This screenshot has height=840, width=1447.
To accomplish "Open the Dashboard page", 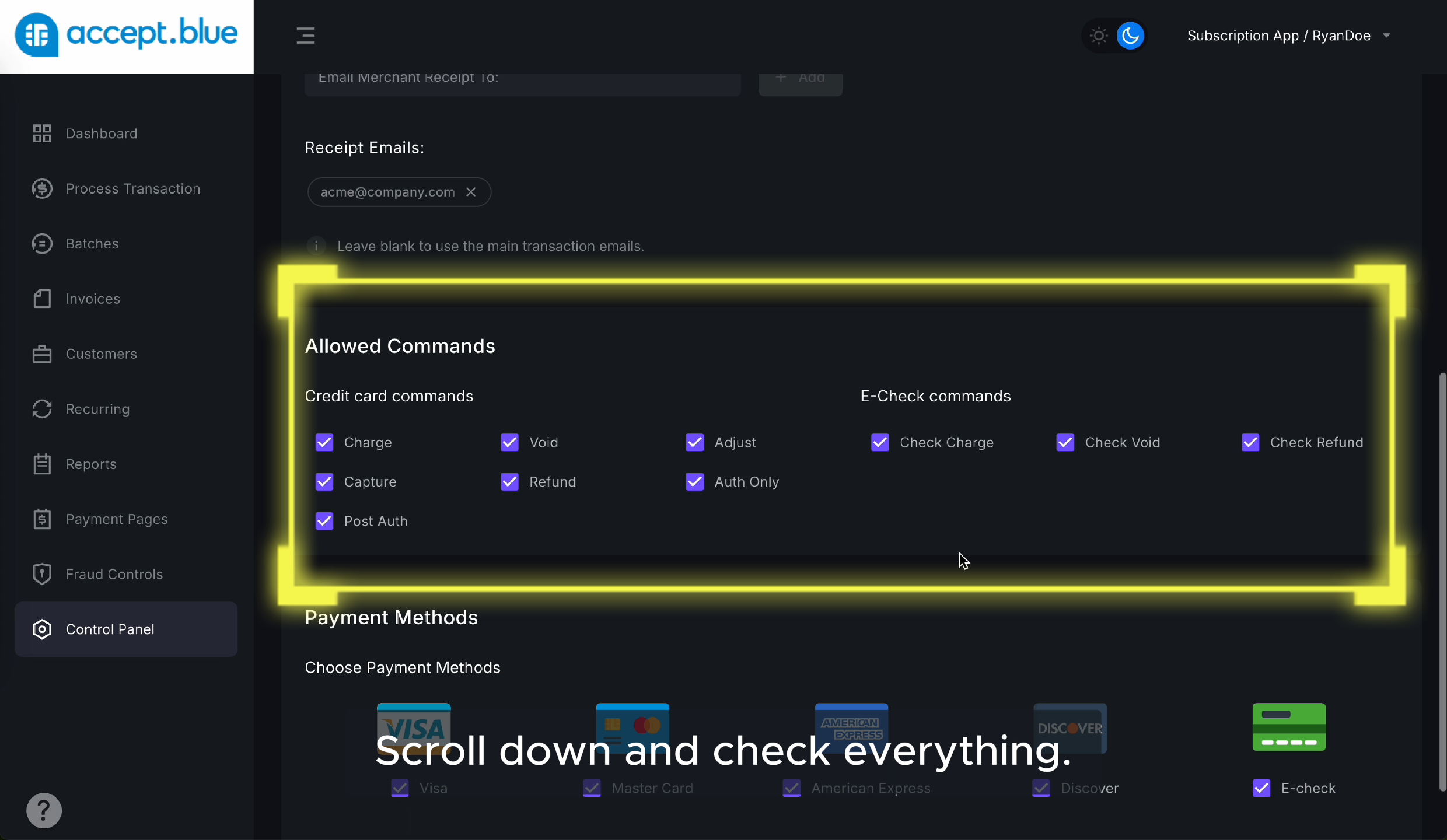I will click(101, 133).
